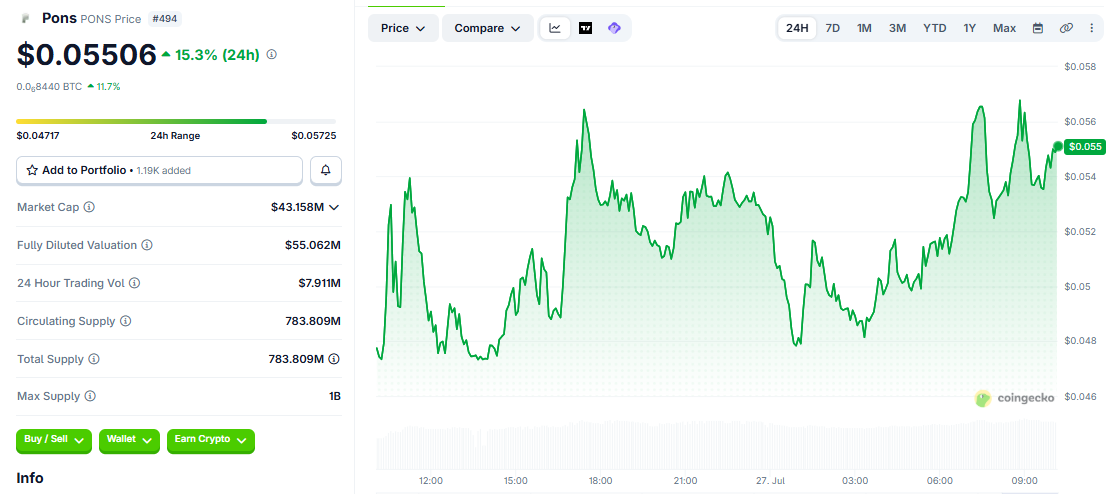Open the Buy / Sell dropdown
Image resolution: width=1115 pixels, height=494 pixels.
tap(54, 440)
